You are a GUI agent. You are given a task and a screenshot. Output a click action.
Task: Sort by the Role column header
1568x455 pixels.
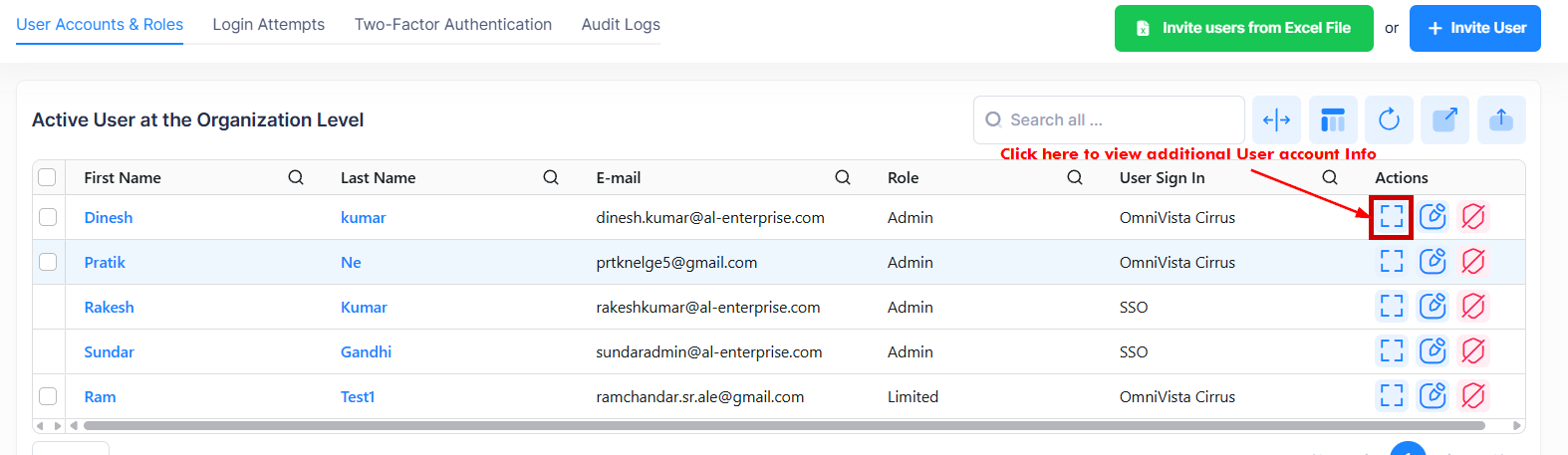pyautogui.click(x=903, y=177)
